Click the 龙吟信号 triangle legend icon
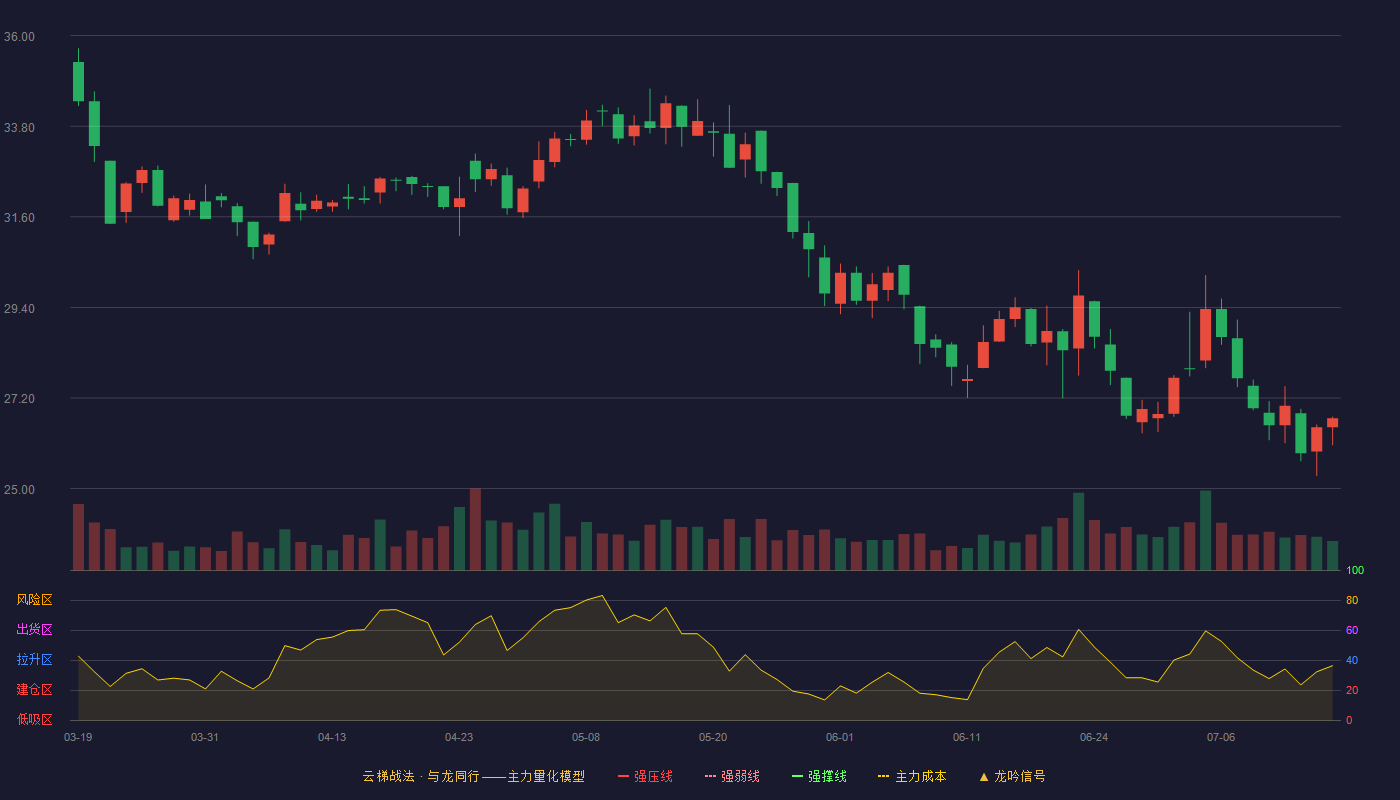The height and width of the screenshot is (800, 1400). tap(984, 776)
